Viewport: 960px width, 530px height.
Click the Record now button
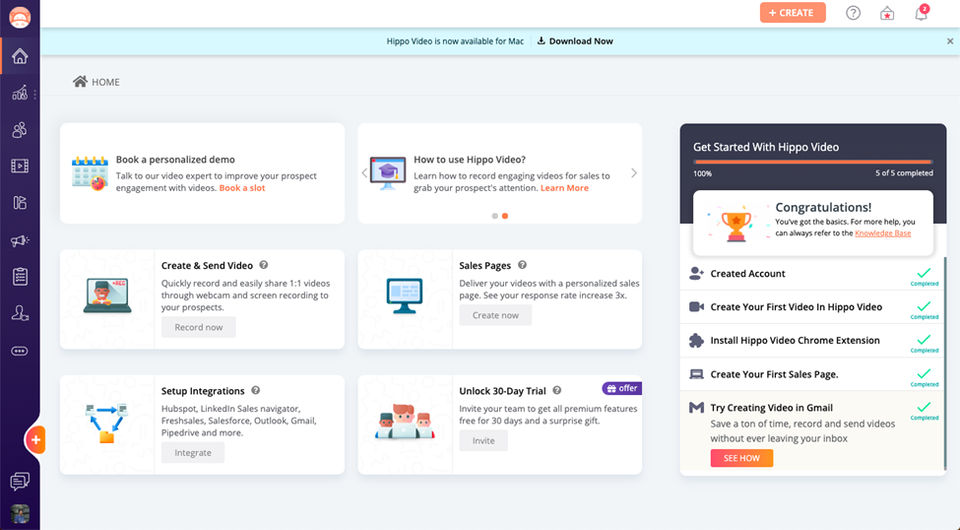point(198,327)
